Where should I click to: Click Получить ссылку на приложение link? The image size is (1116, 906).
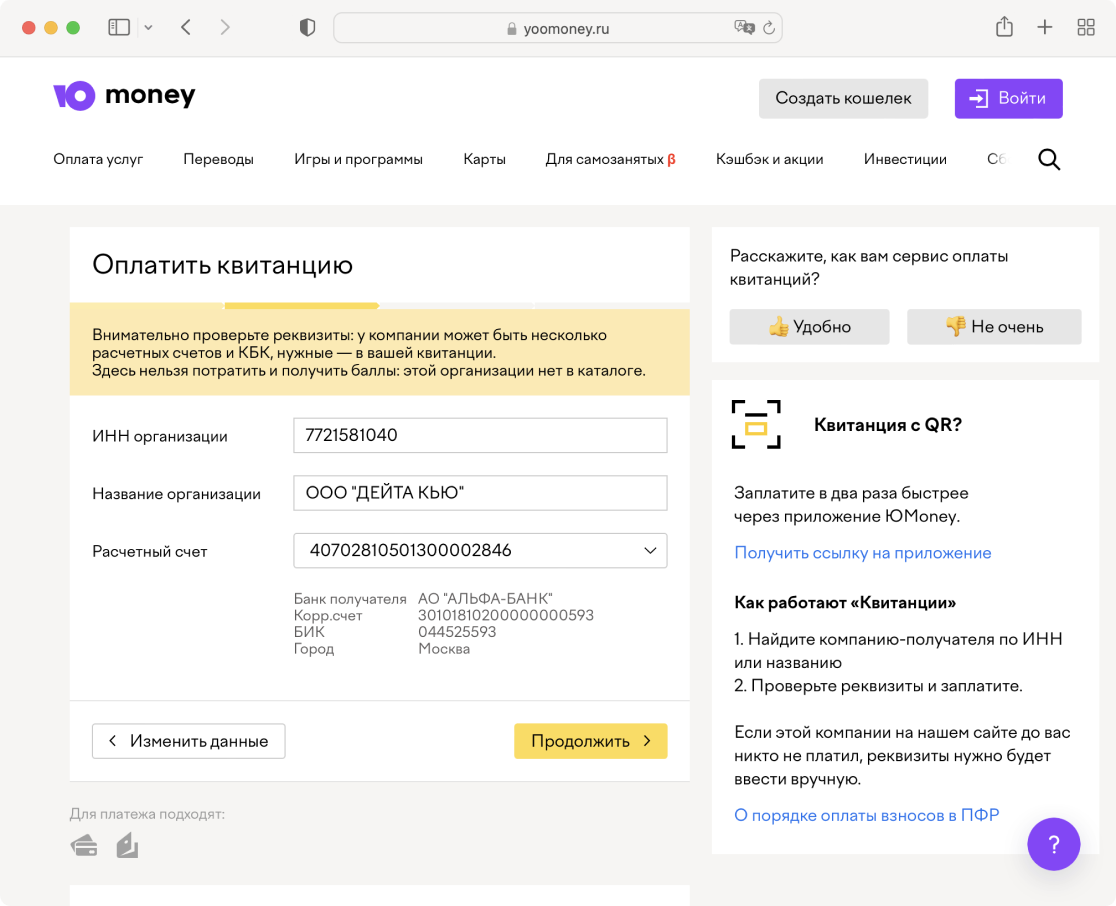[x=862, y=553]
